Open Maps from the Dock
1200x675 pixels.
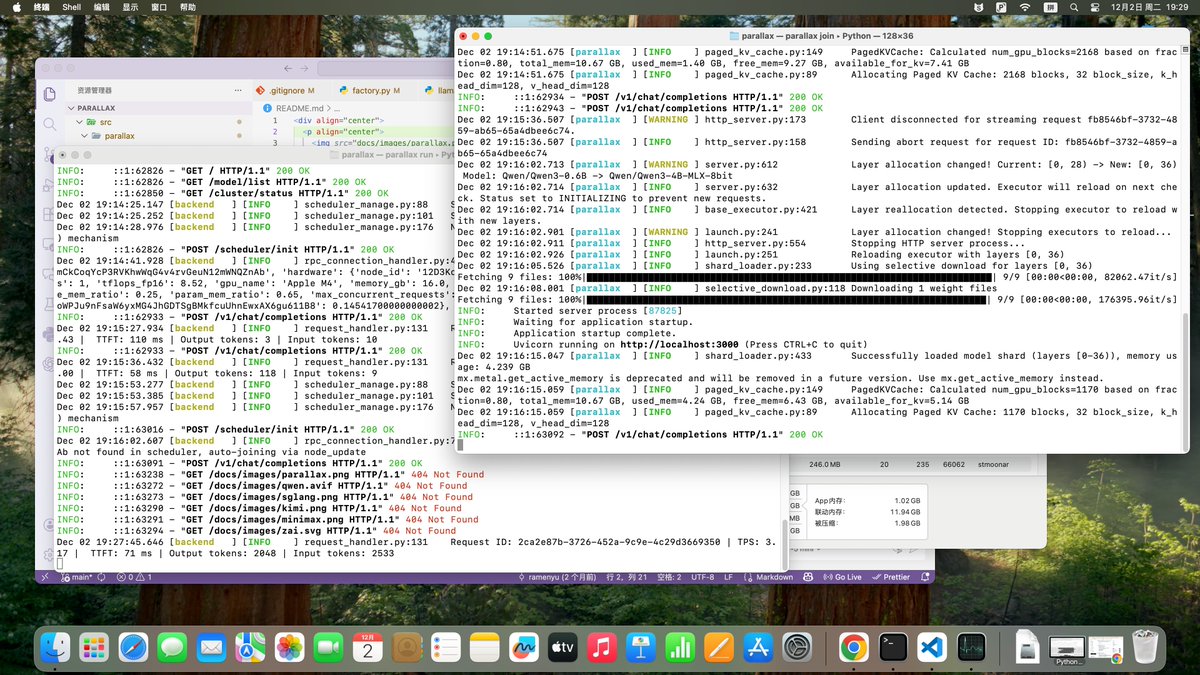click(250, 647)
